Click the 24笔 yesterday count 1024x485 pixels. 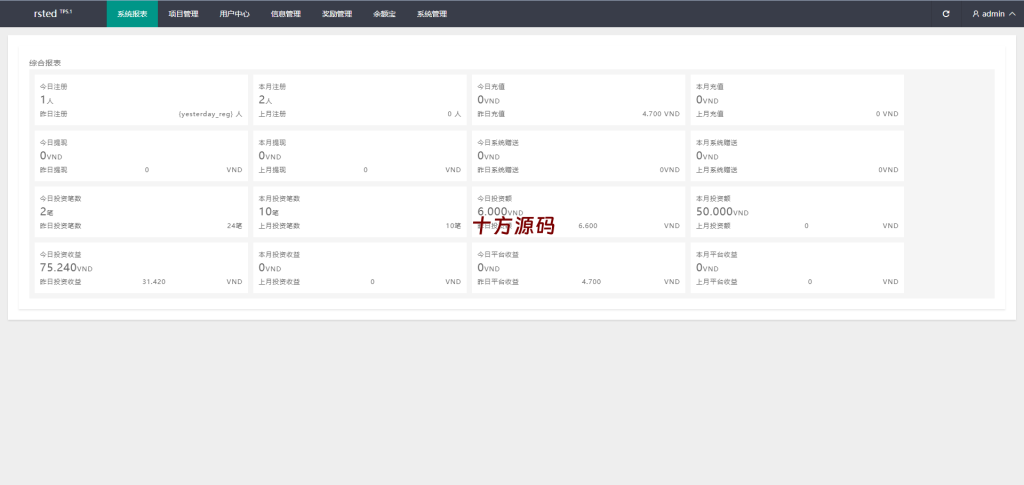pyautogui.click(x=234, y=227)
